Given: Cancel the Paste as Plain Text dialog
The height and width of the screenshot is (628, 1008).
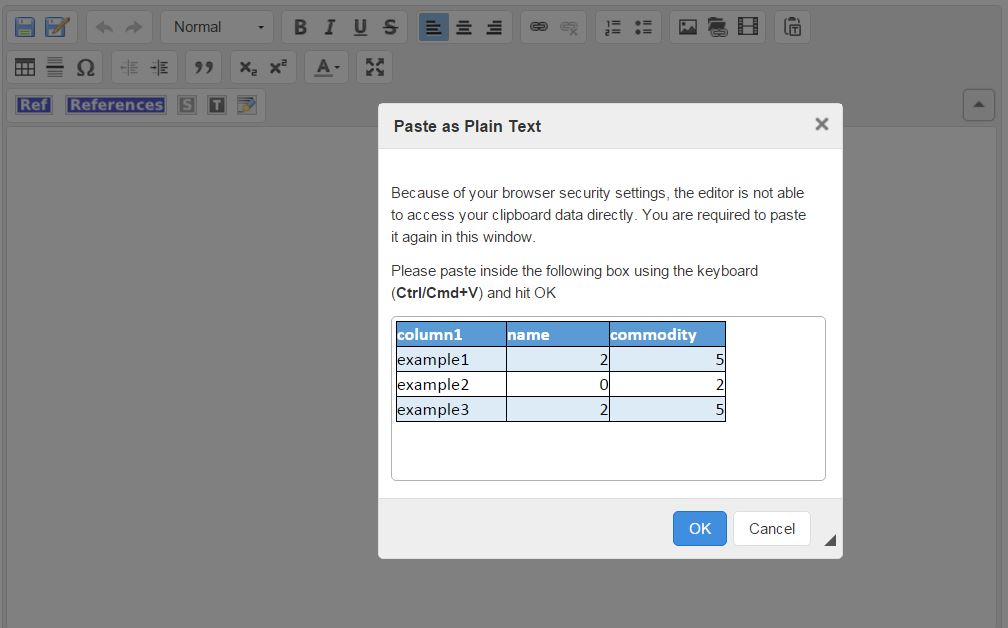Looking at the screenshot, I should [771, 528].
